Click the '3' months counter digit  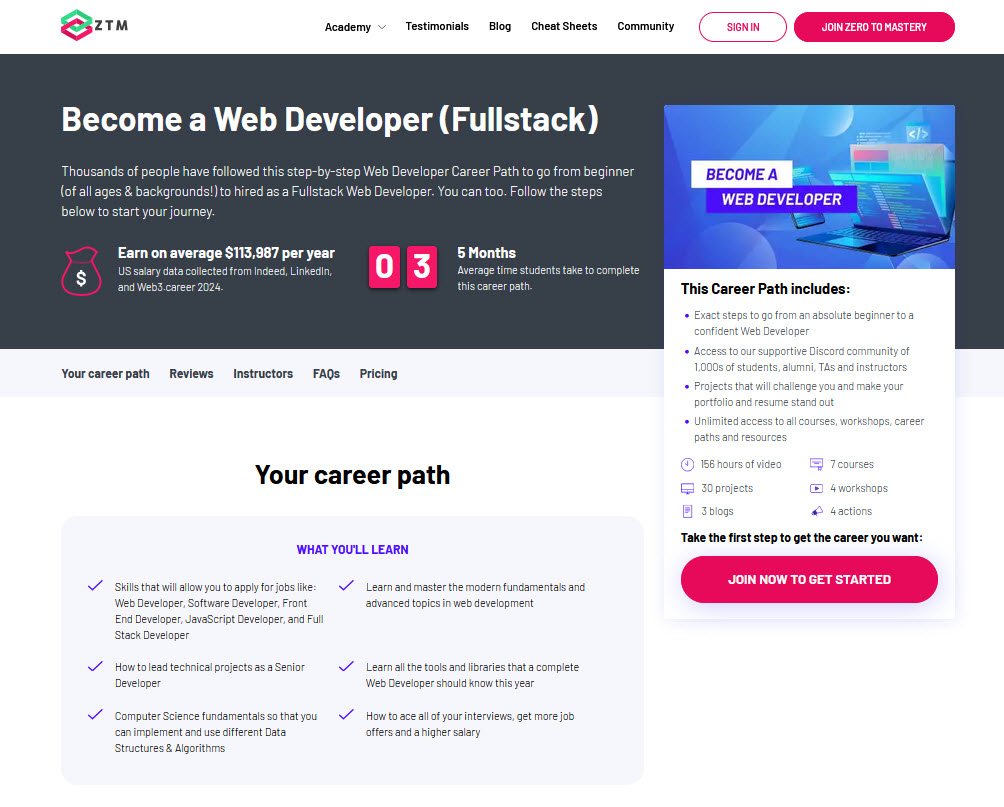pos(422,267)
